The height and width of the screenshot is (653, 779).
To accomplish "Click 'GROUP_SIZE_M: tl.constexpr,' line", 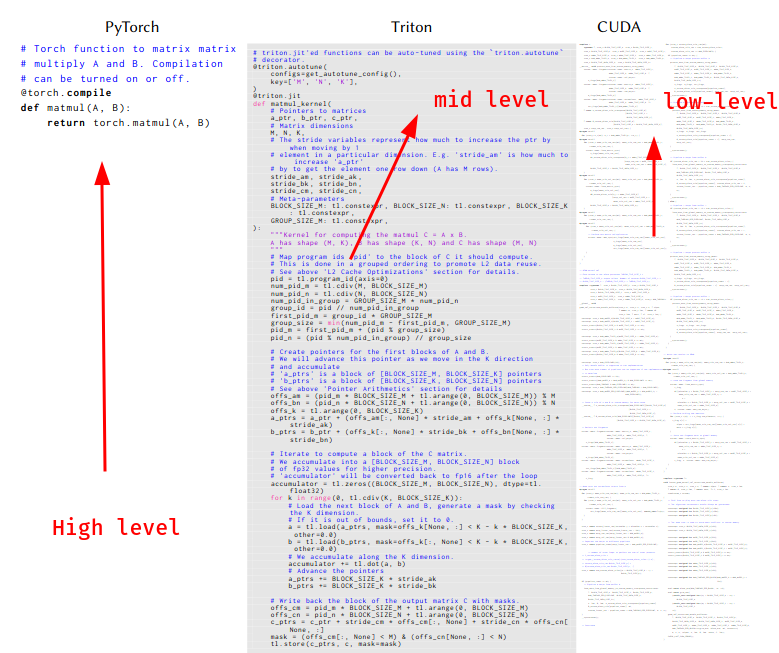I will tap(329, 221).
